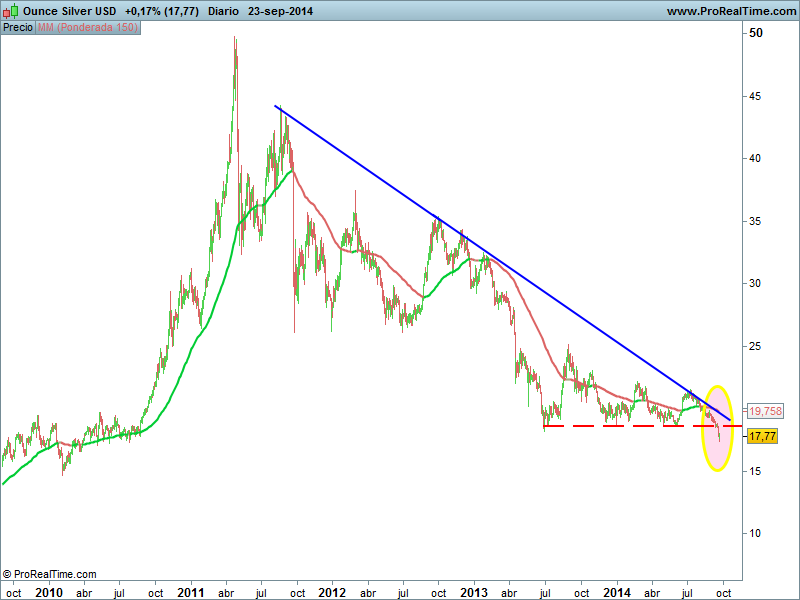Click the 2014 year label on time axis
The image size is (800, 600).
pos(617,593)
